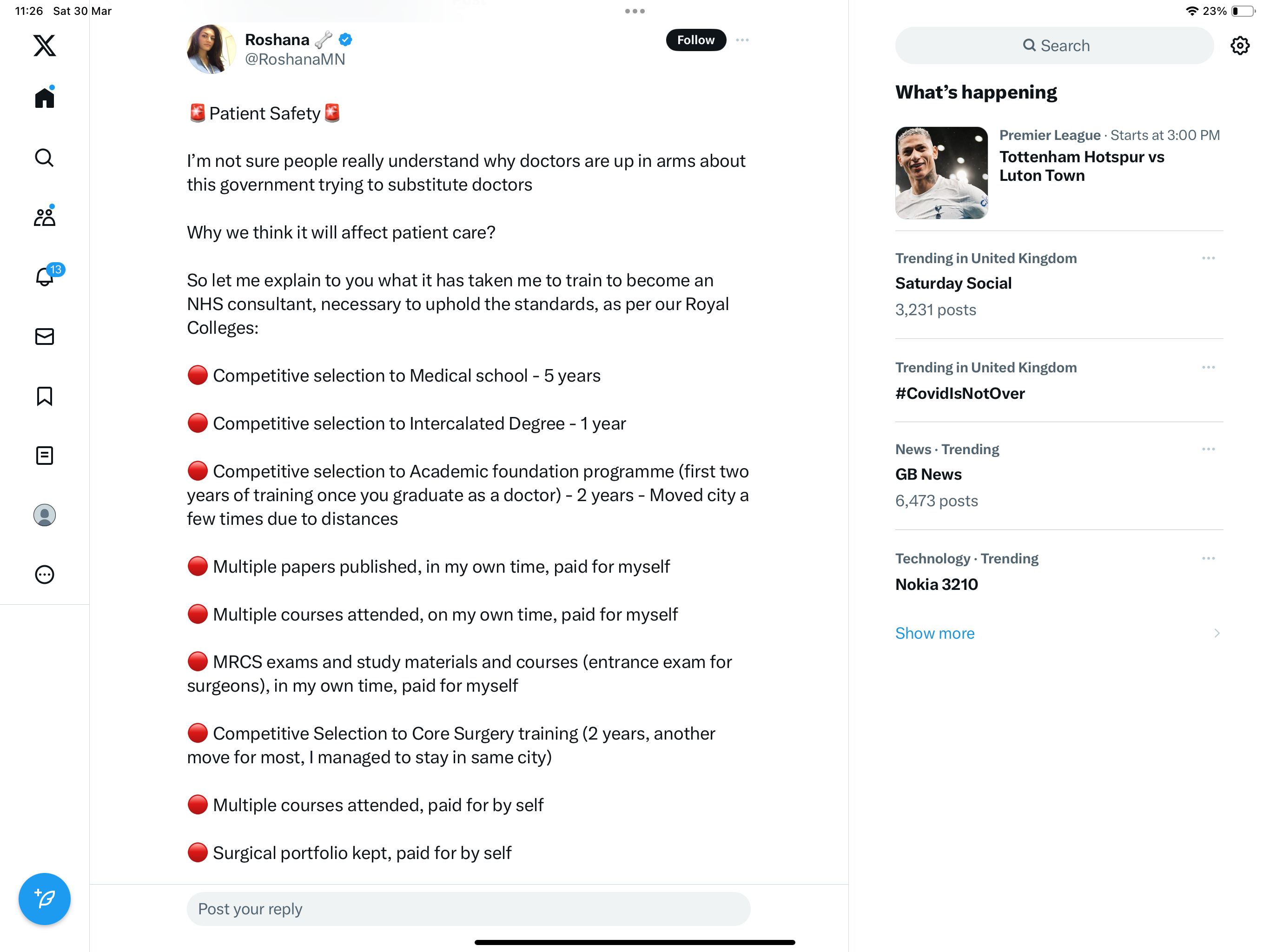Open the Bookmarks icon
The width and height of the screenshot is (1270, 952).
point(44,396)
